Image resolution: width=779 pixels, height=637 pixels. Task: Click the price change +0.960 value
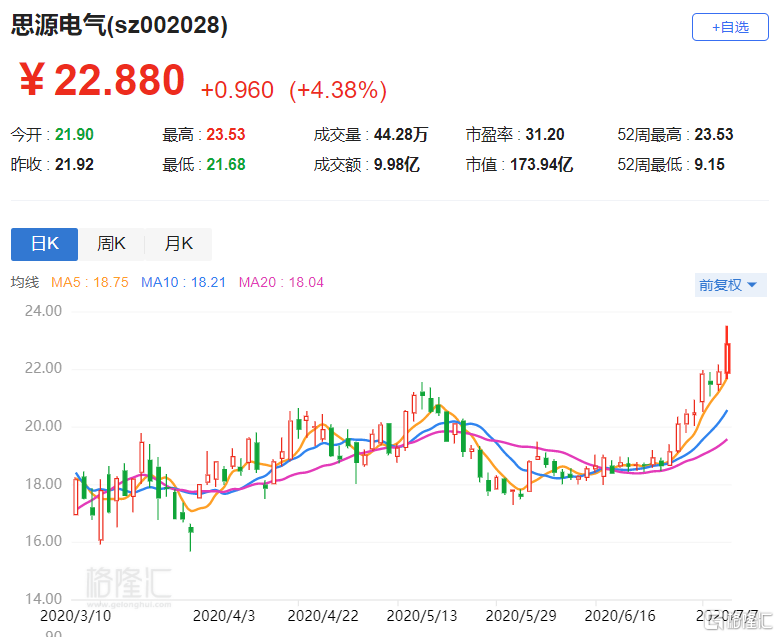pyautogui.click(x=237, y=90)
